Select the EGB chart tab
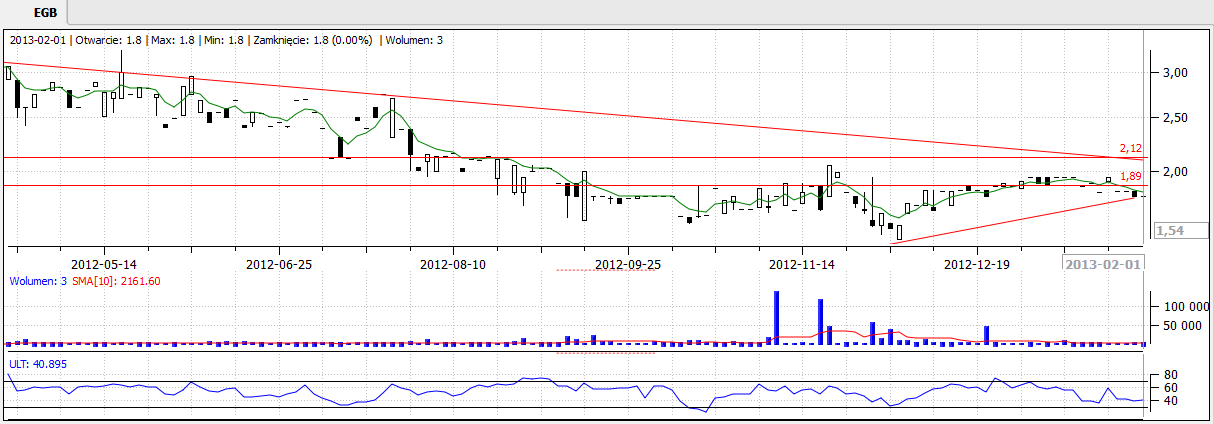Viewport: 1214px width, 424px height. pyautogui.click(x=44, y=14)
